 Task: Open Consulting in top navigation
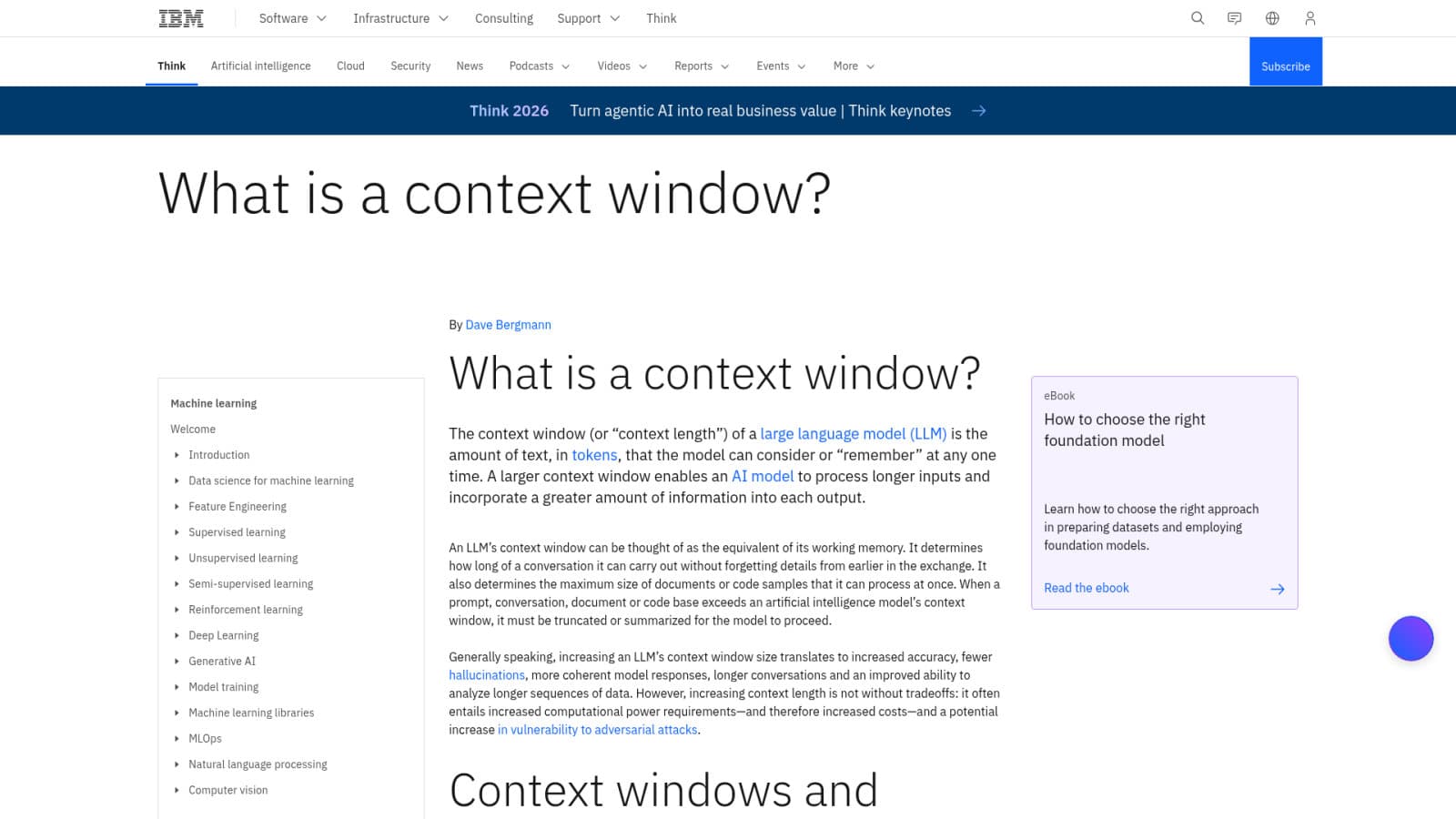504,18
